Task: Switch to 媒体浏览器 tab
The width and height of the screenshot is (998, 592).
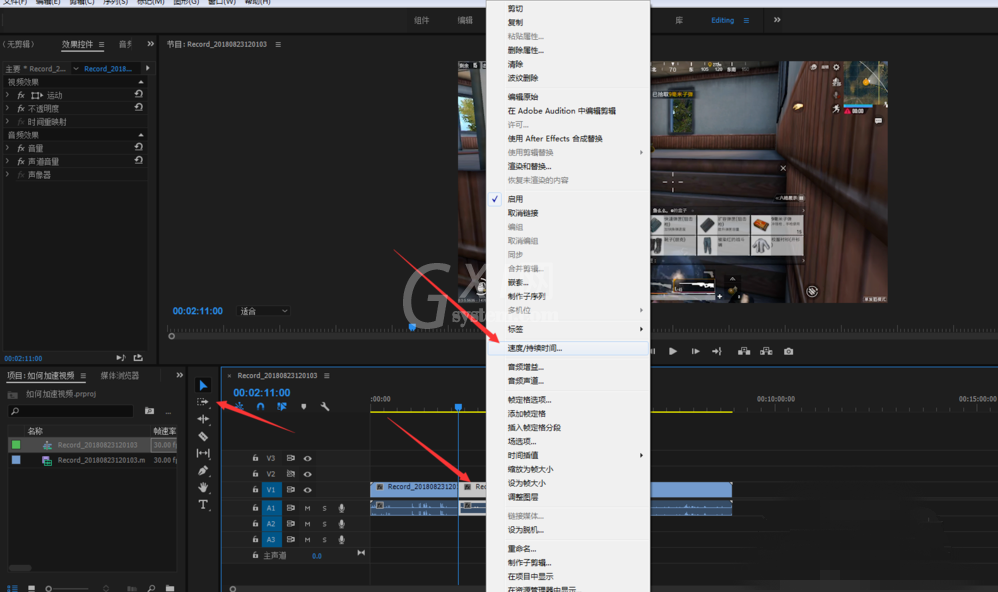Action: 120,376
